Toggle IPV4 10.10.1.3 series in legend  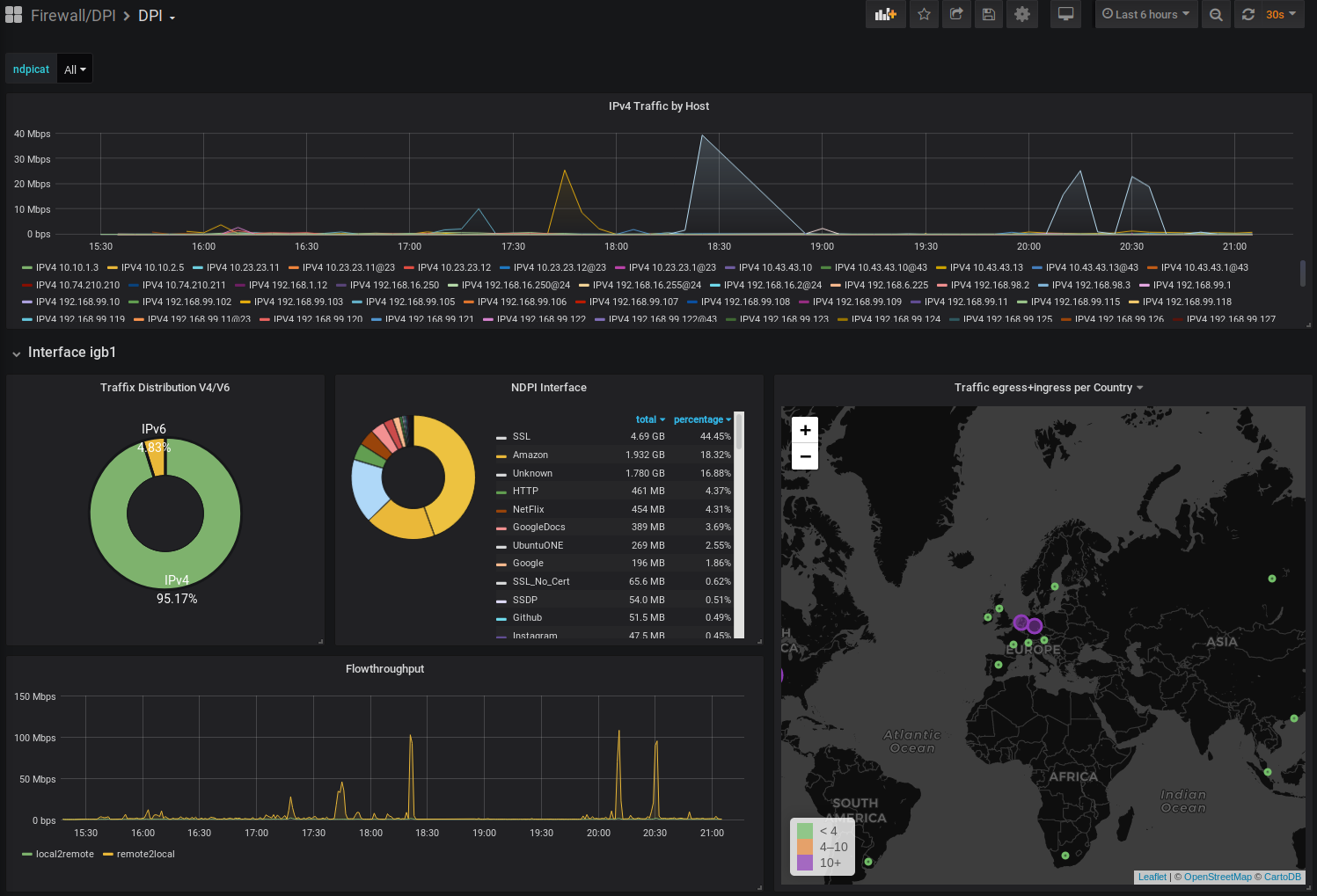tap(67, 267)
